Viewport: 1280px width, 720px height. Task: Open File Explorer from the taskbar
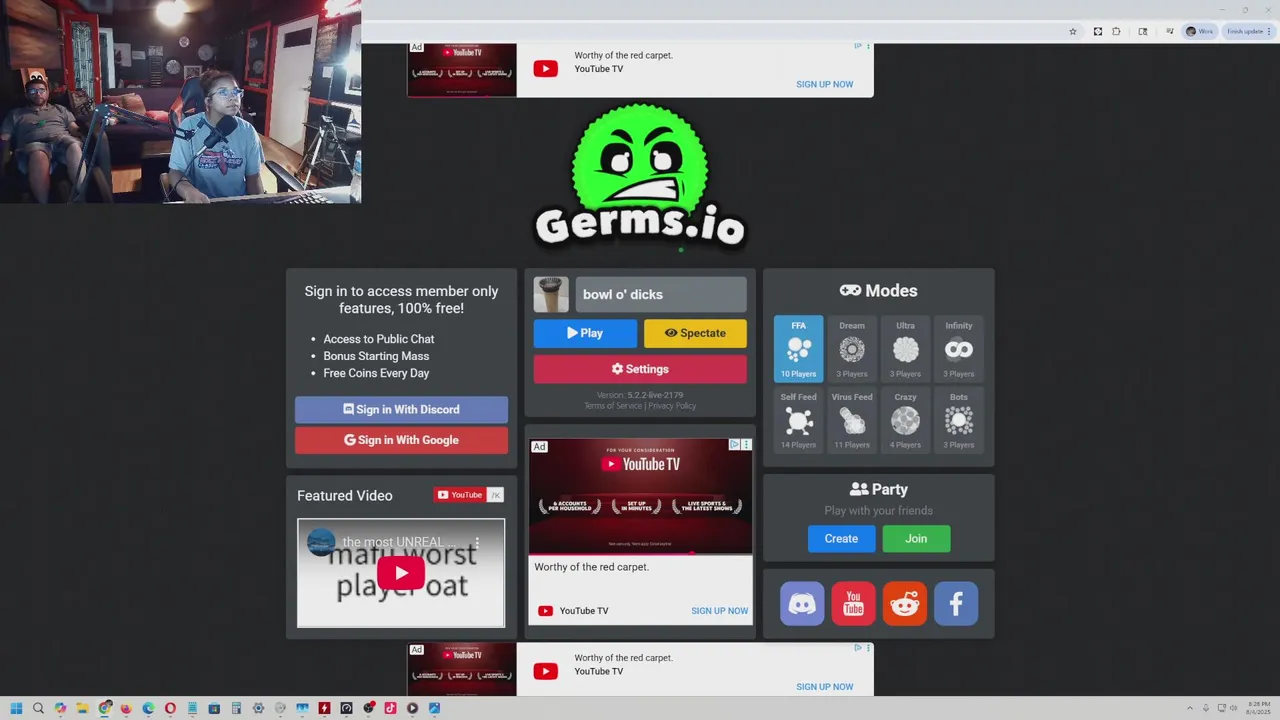click(83, 708)
